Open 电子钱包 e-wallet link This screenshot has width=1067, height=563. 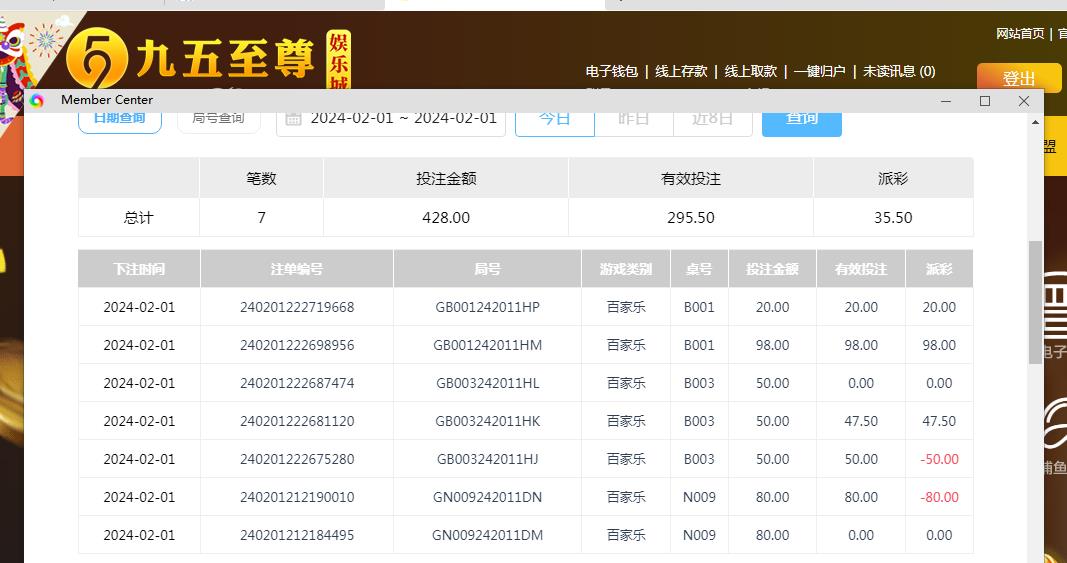(x=611, y=71)
